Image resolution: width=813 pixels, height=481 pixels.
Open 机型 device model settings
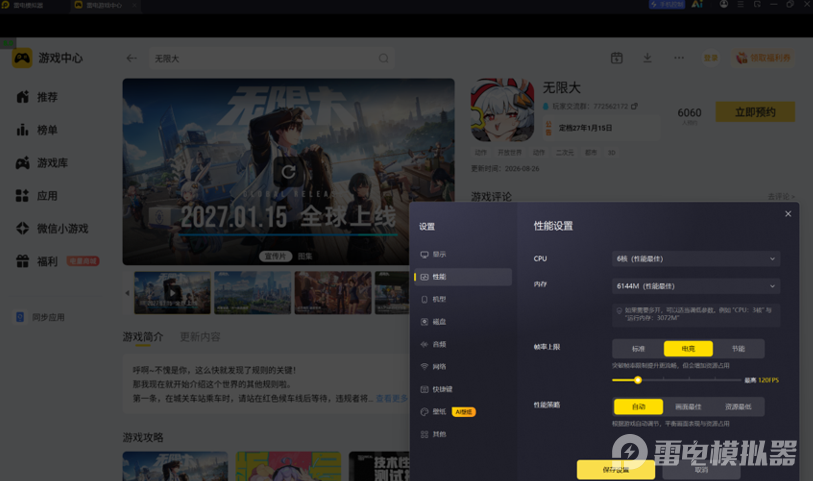pos(462,300)
